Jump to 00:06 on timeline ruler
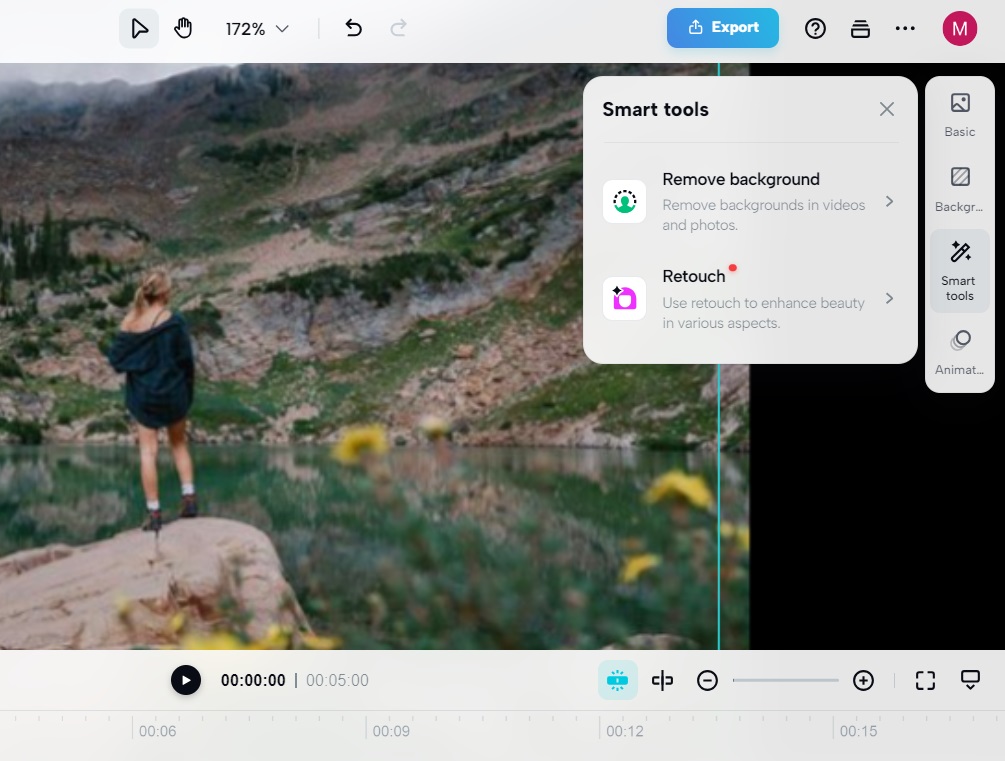The width and height of the screenshot is (1005, 761). tap(157, 731)
